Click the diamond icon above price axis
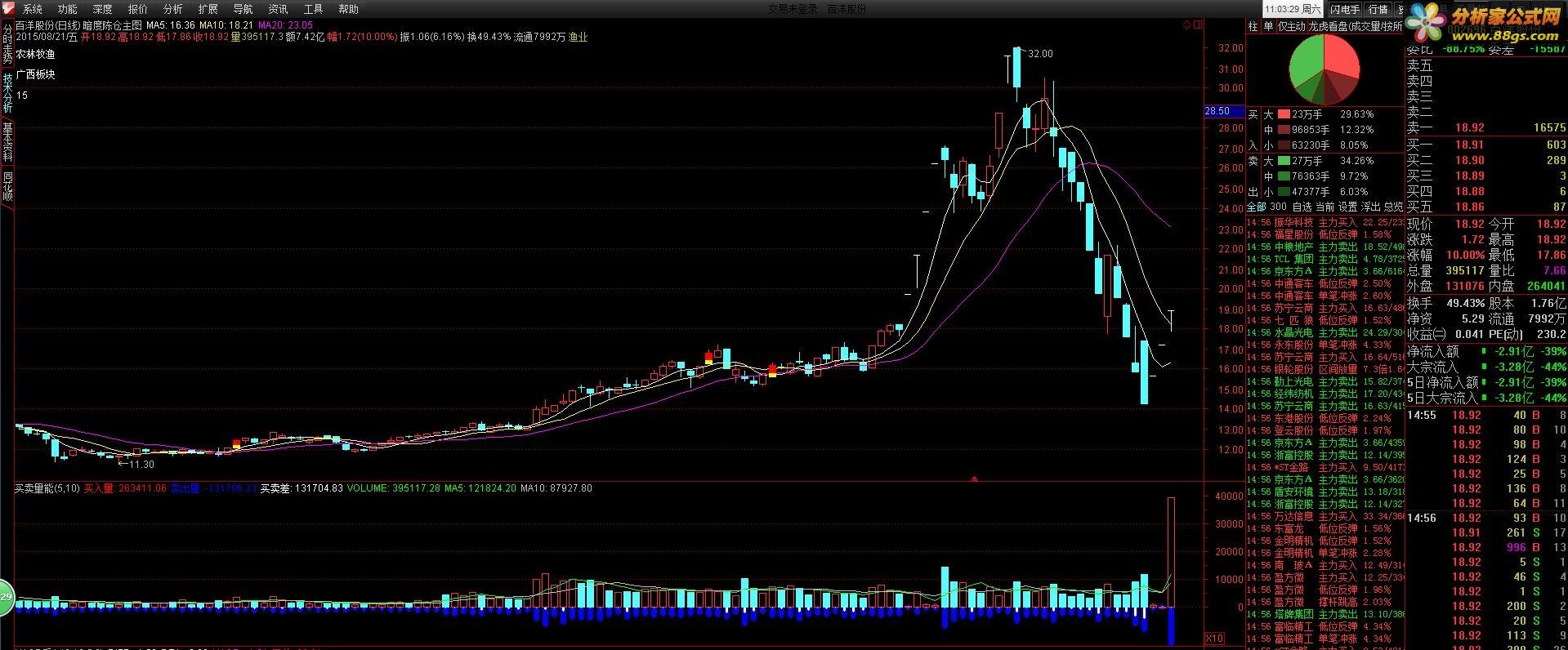The image size is (1568, 650). click(x=1186, y=24)
